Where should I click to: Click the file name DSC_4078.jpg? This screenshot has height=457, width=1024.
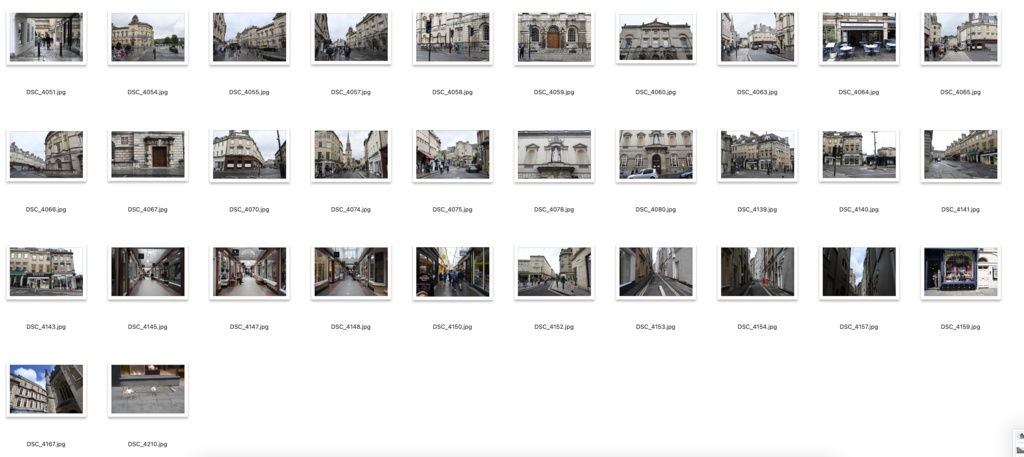[554, 210]
